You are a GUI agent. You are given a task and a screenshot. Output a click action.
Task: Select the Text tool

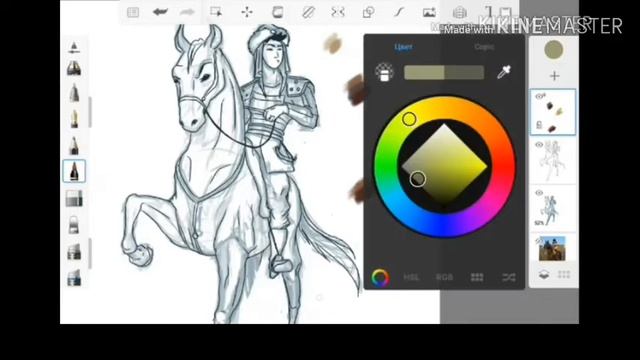pyautogui.click(x=489, y=12)
